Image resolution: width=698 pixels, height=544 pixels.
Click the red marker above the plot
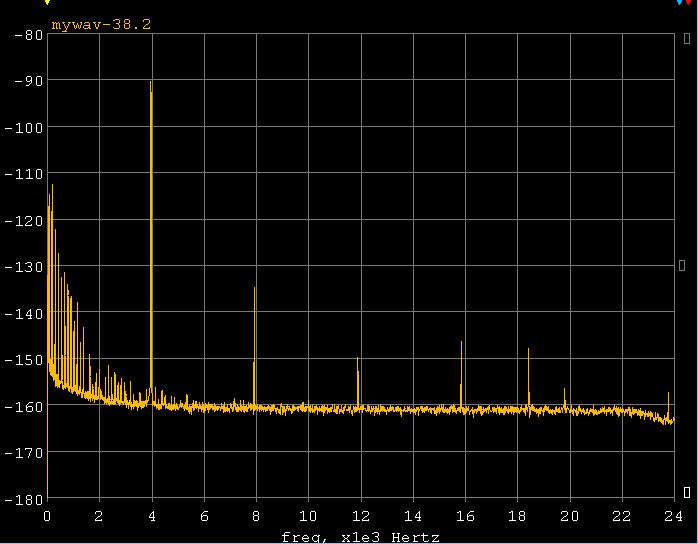(x=688, y=2)
